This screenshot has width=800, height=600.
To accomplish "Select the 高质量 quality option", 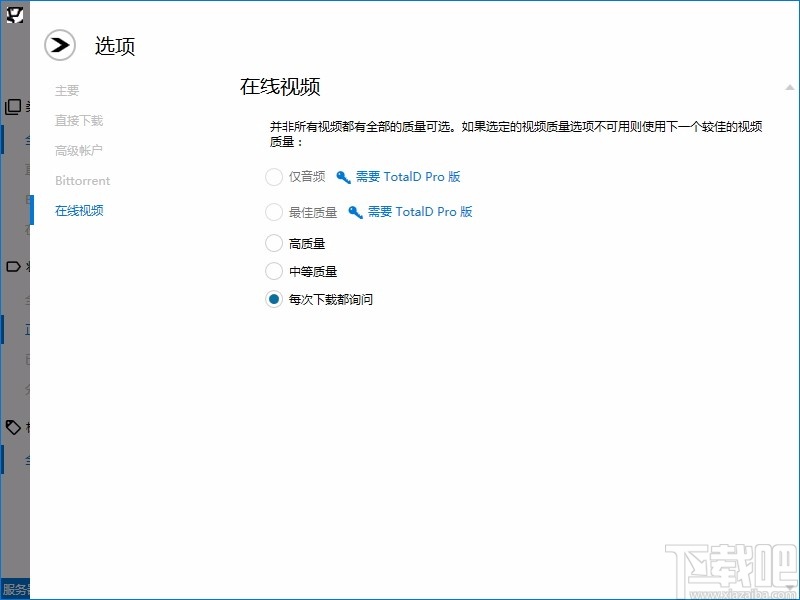I will click(274, 242).
